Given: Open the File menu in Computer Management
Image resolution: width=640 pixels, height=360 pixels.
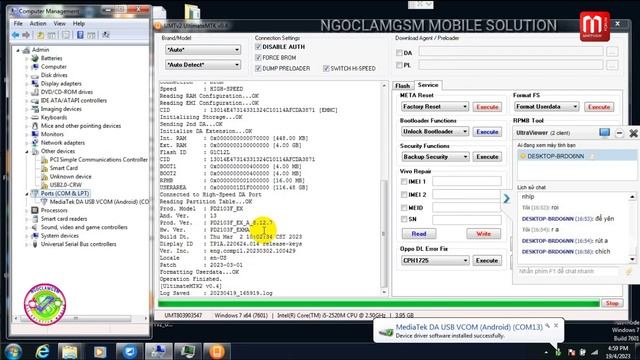Looking at the screenshot, I should click(18, 24).
